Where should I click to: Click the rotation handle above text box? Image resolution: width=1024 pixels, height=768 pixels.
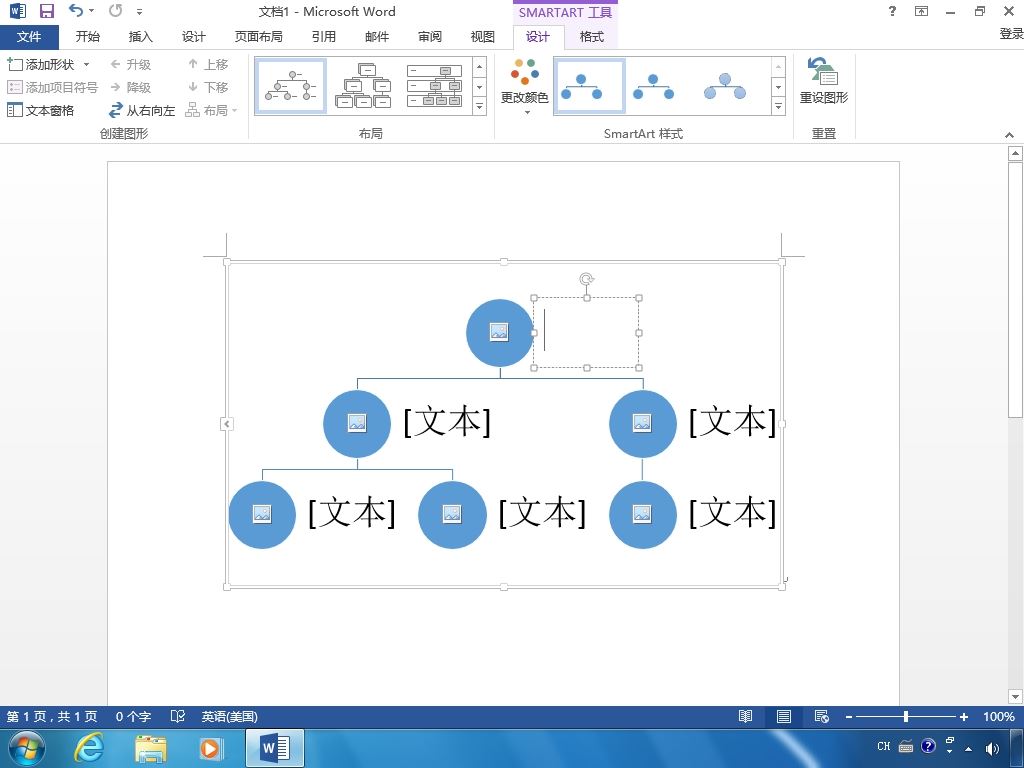pyautogui.click(x=586, y=280)
